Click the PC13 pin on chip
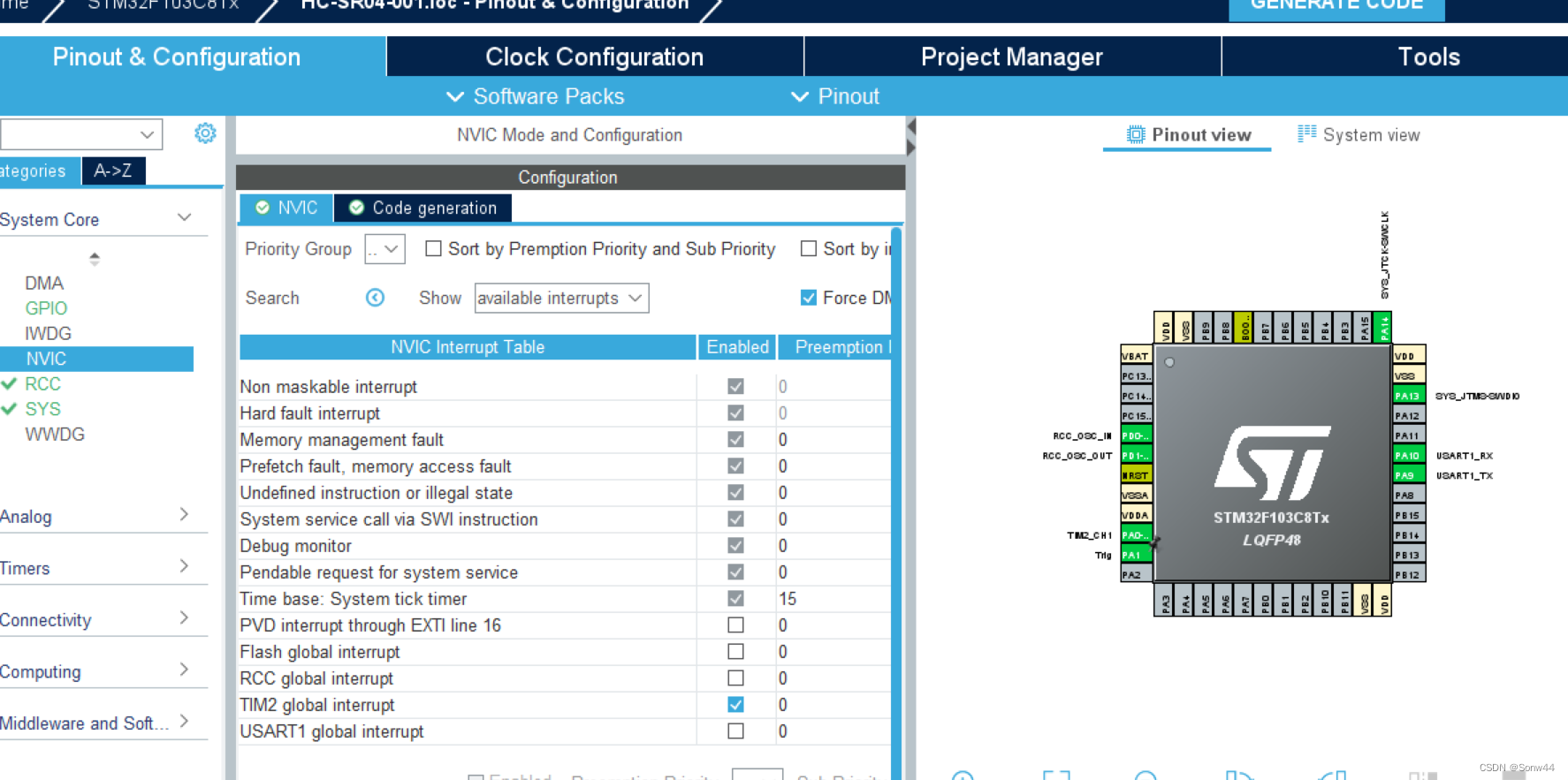The image size is (1568, 780). (x=1137, y=376)
